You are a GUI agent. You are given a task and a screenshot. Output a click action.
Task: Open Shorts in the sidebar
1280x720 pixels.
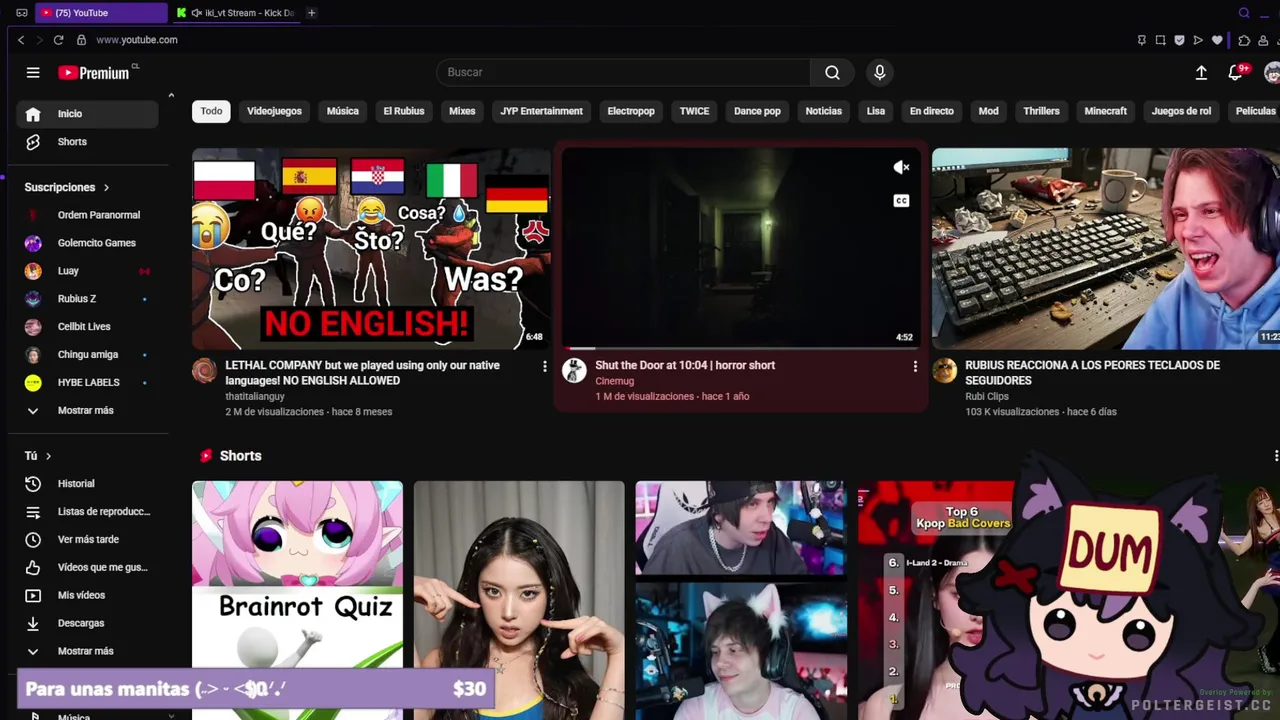(x=88, y=142)
